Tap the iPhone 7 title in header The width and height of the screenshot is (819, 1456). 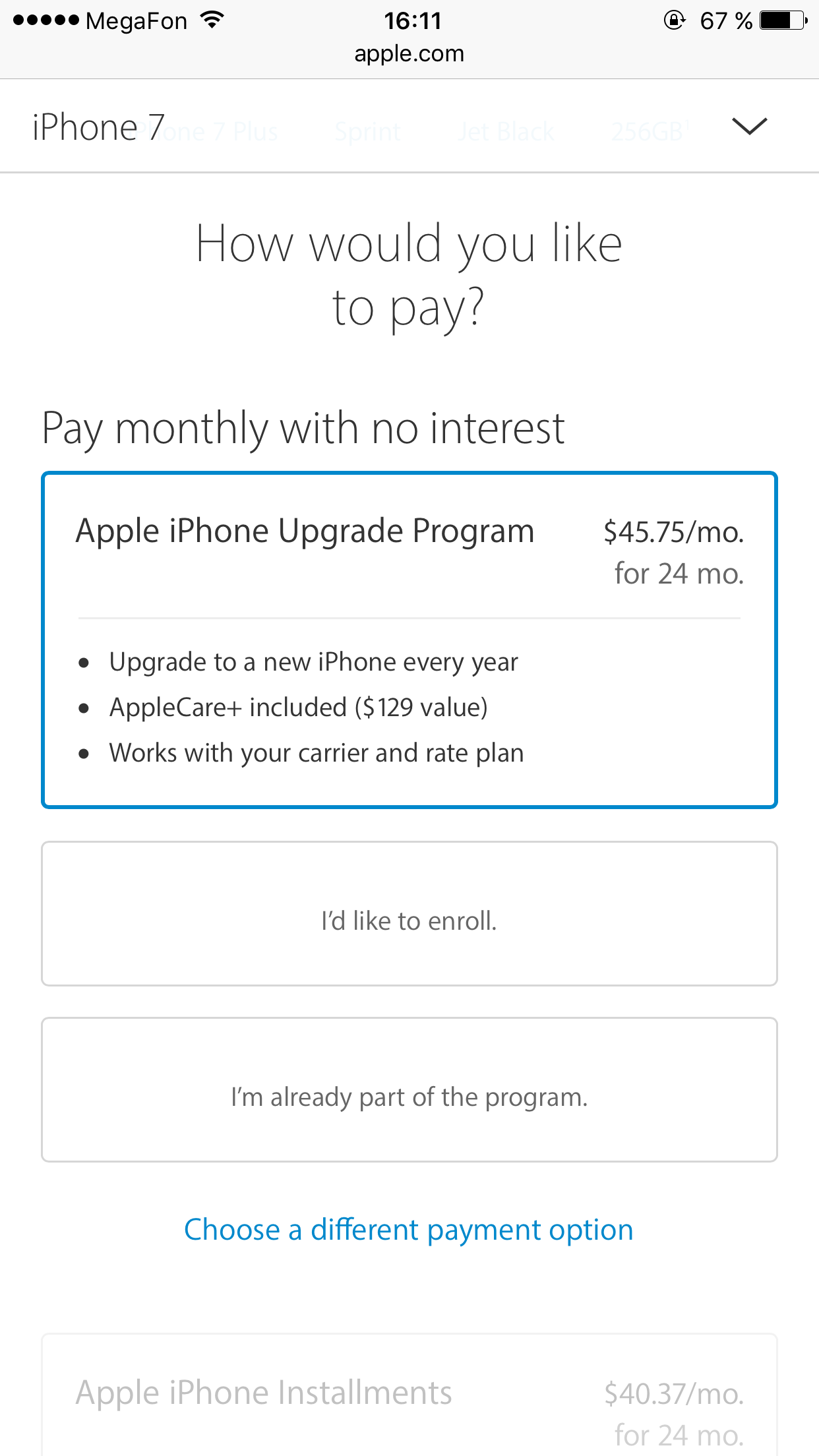(x=99, y=127)
